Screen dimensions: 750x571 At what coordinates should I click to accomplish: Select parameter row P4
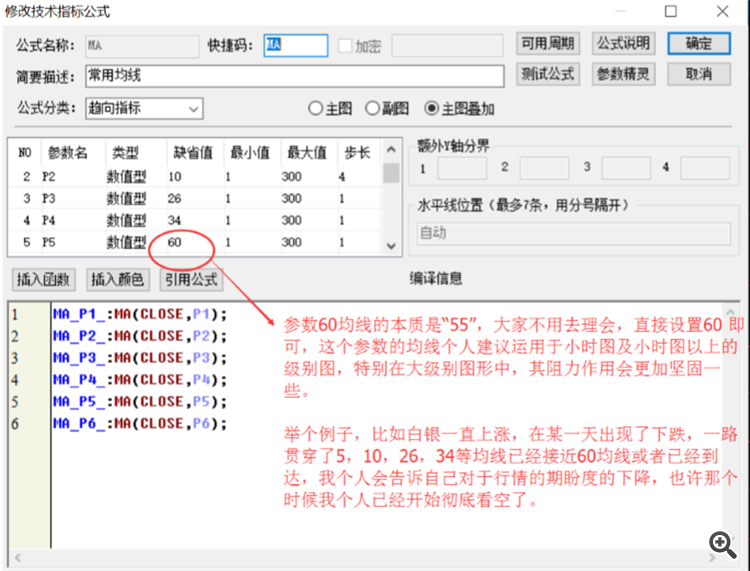point(195,220)
